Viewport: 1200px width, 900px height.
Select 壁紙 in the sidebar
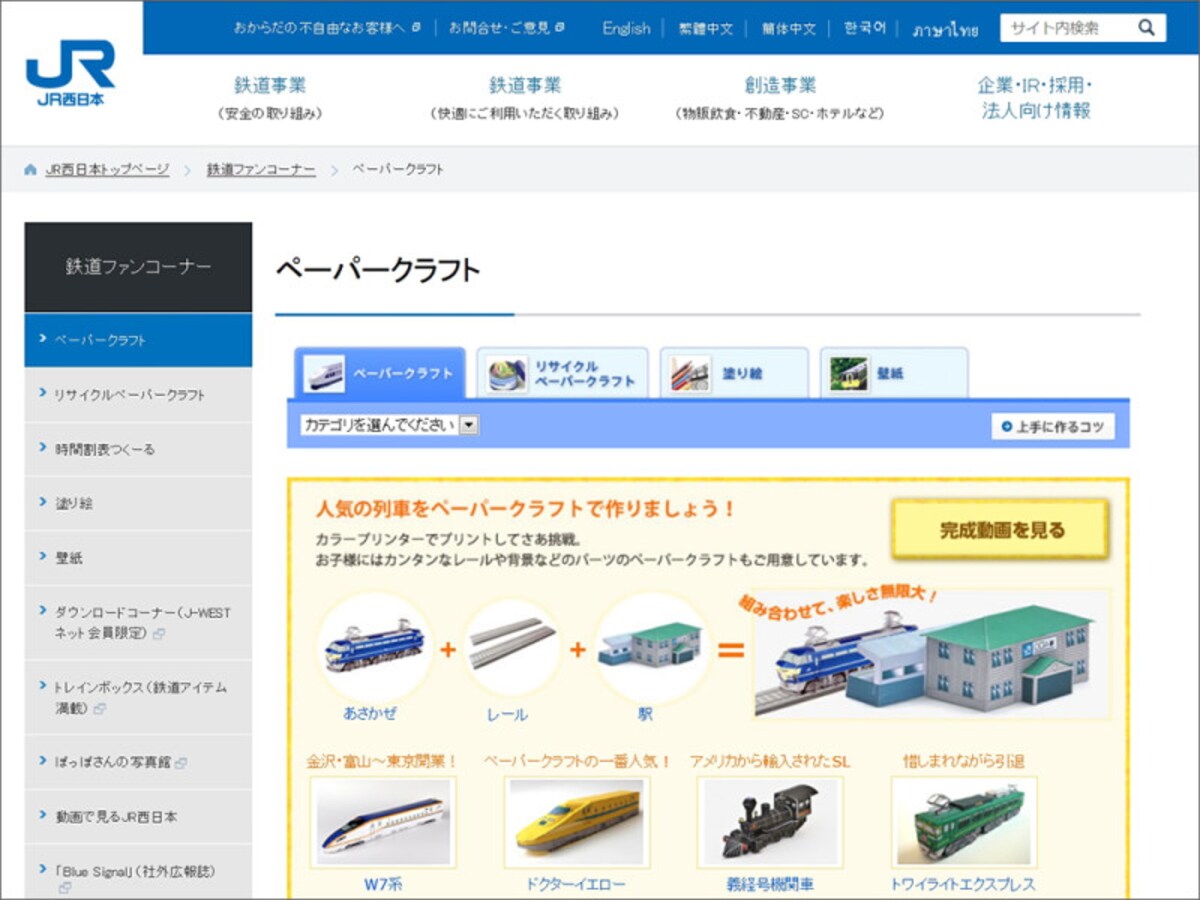click(138, 557)
